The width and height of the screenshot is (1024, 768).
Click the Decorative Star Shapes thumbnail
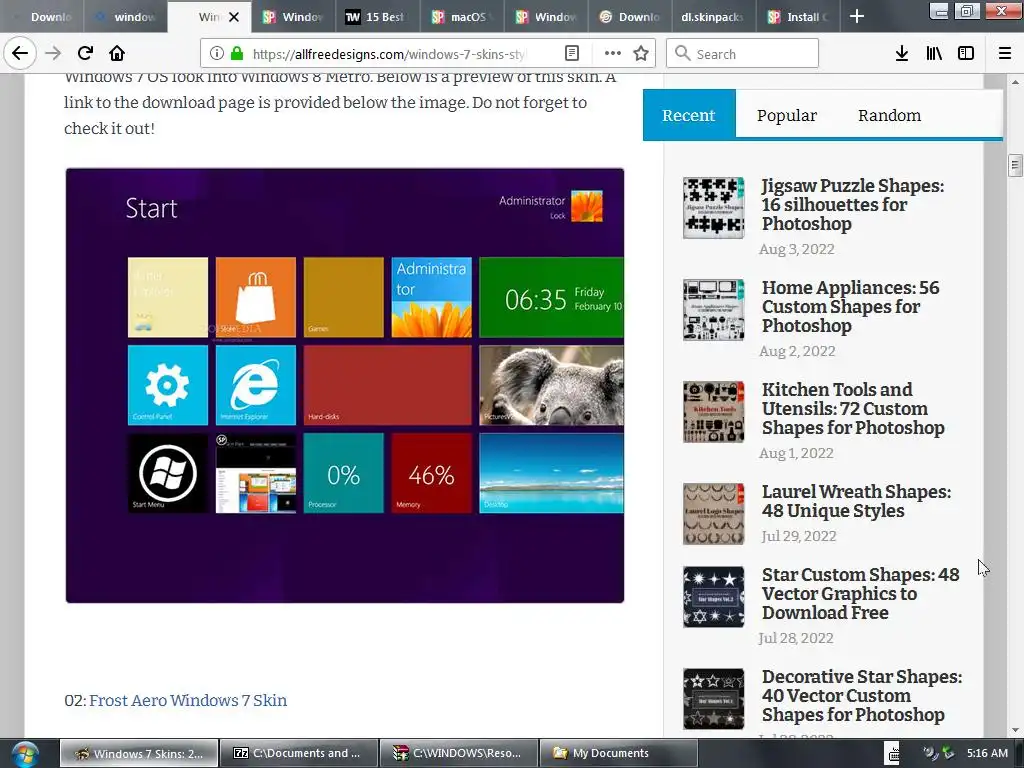[713, 699]
